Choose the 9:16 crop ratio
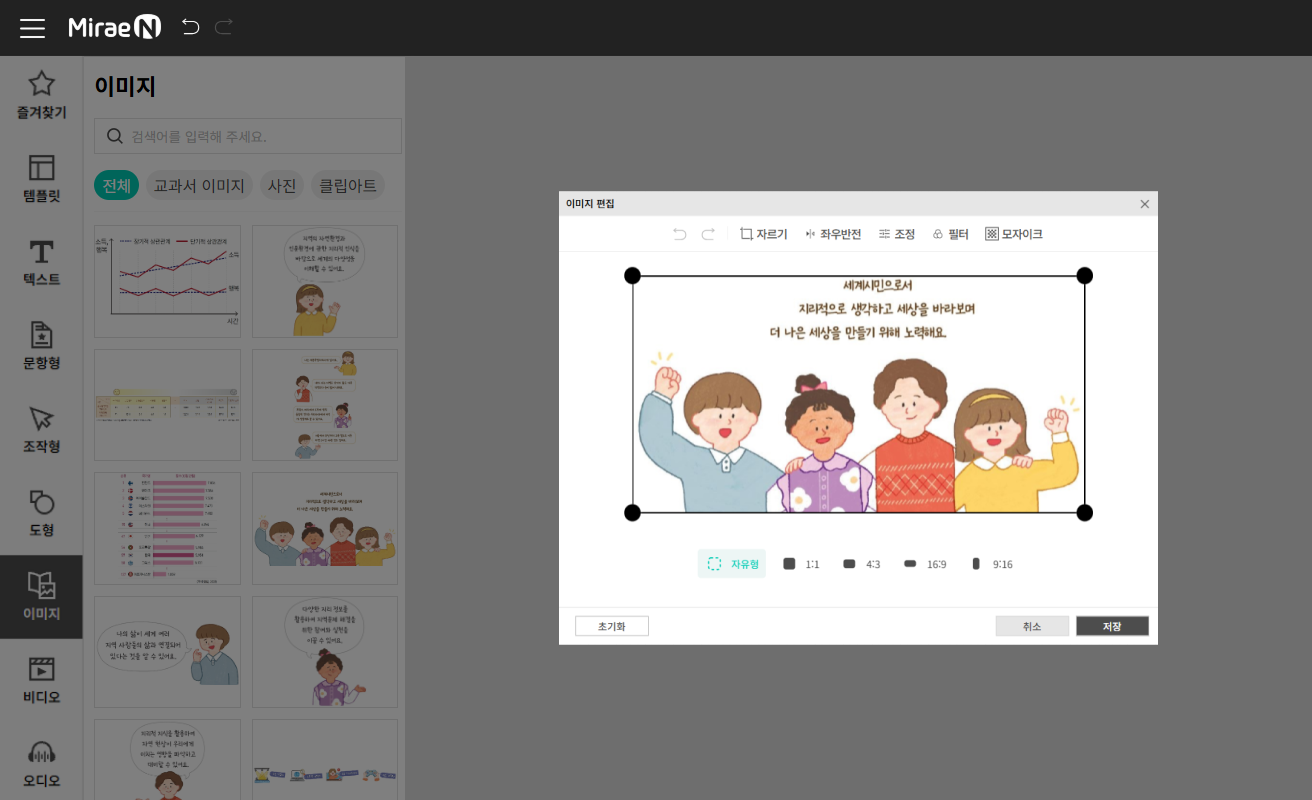1312x800 pixels. click(x=992, y=564)
